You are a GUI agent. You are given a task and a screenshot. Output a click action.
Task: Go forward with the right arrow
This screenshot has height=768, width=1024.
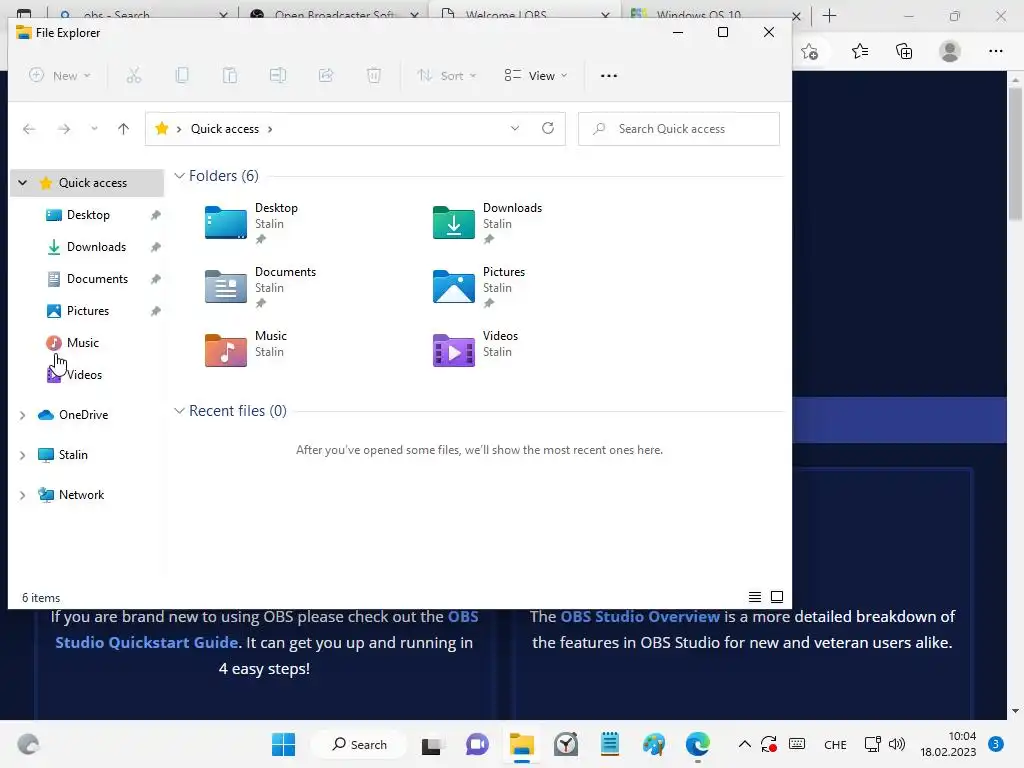point(63,129)
